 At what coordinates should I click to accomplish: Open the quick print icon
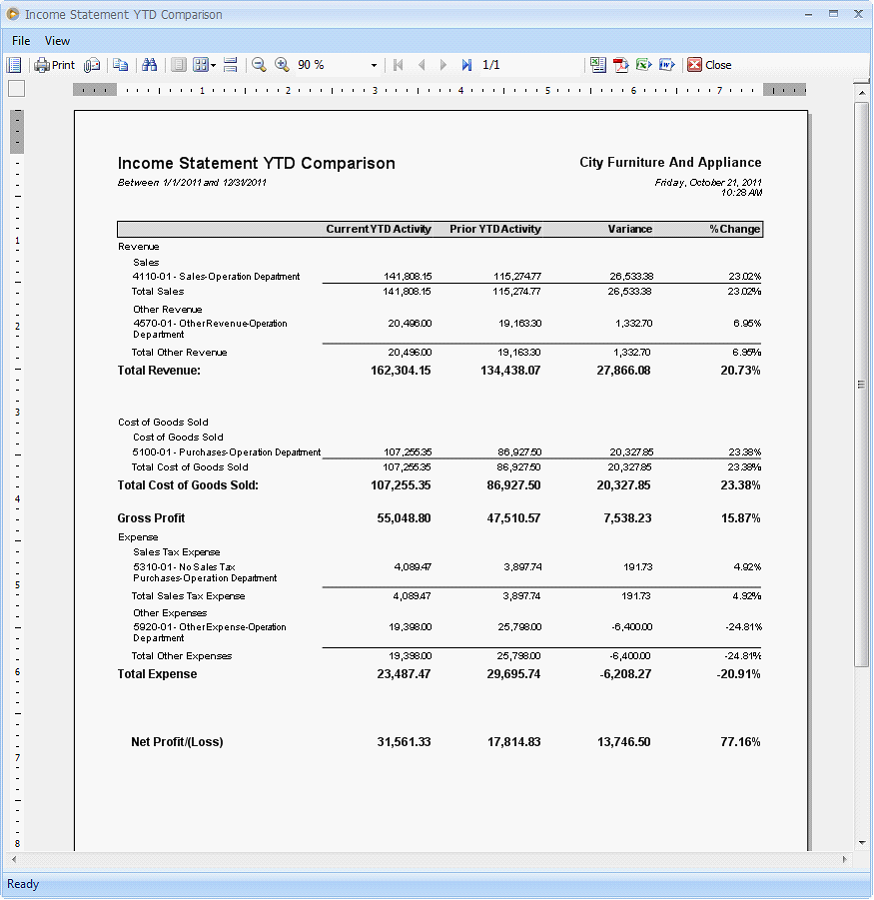point(92,65)
